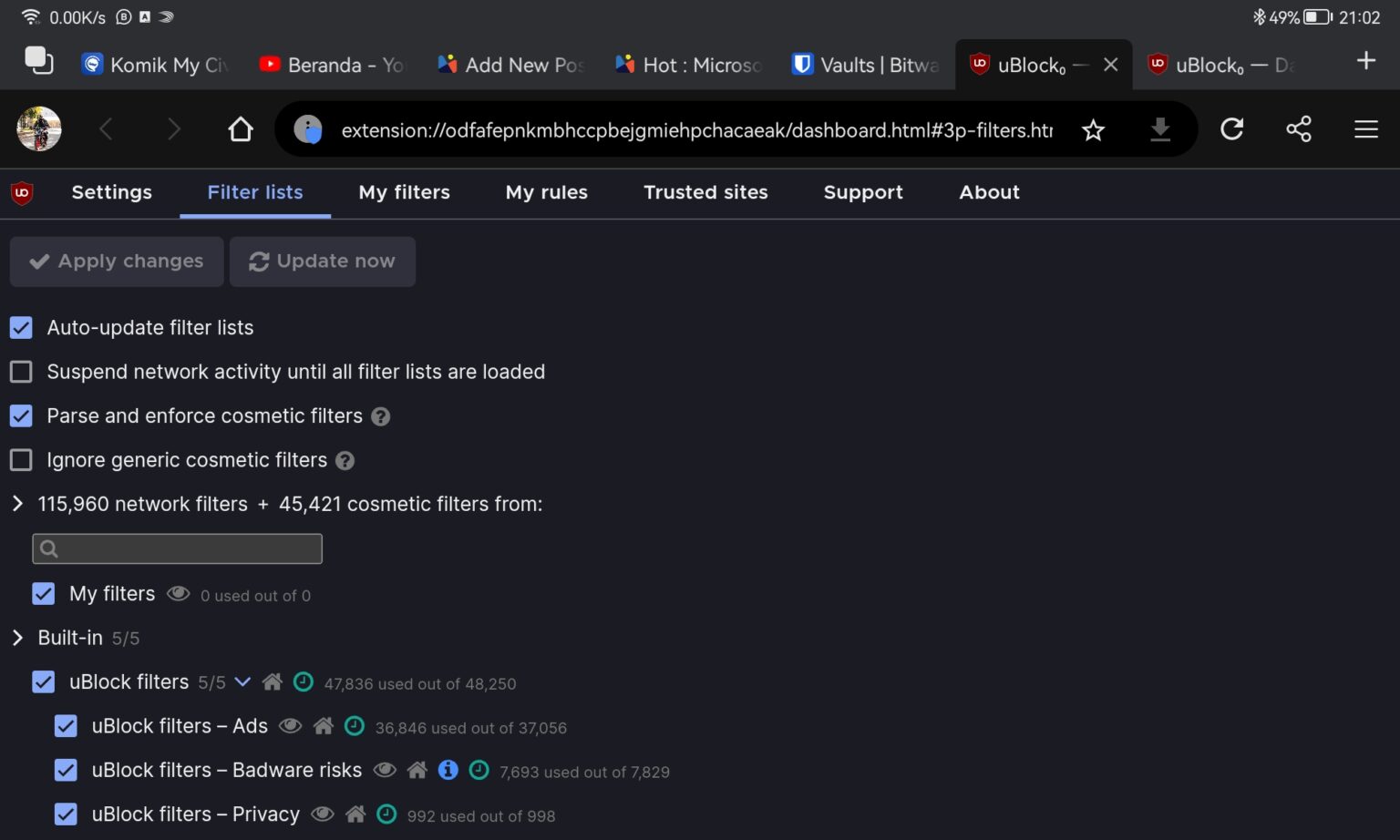Collapse the Built-in section chevron
The height and width of the screenshot is (840, 1400).
pos(17,638)
